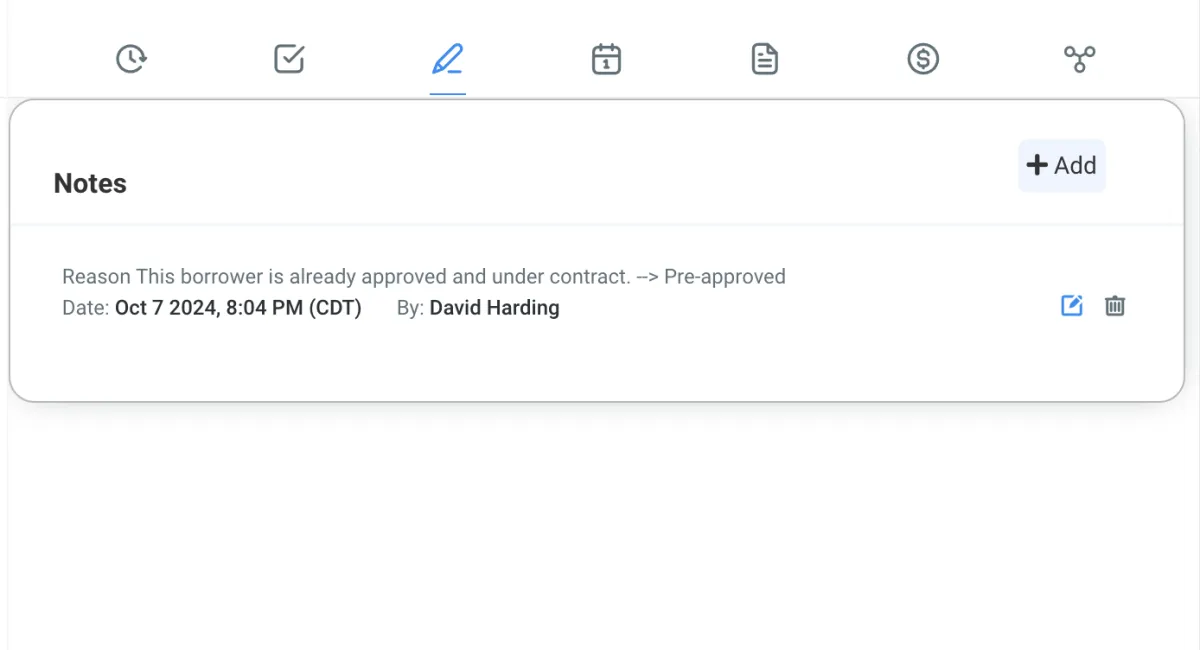
Task: Edit the pre-approved borrower note
Action: point(1071,306)
